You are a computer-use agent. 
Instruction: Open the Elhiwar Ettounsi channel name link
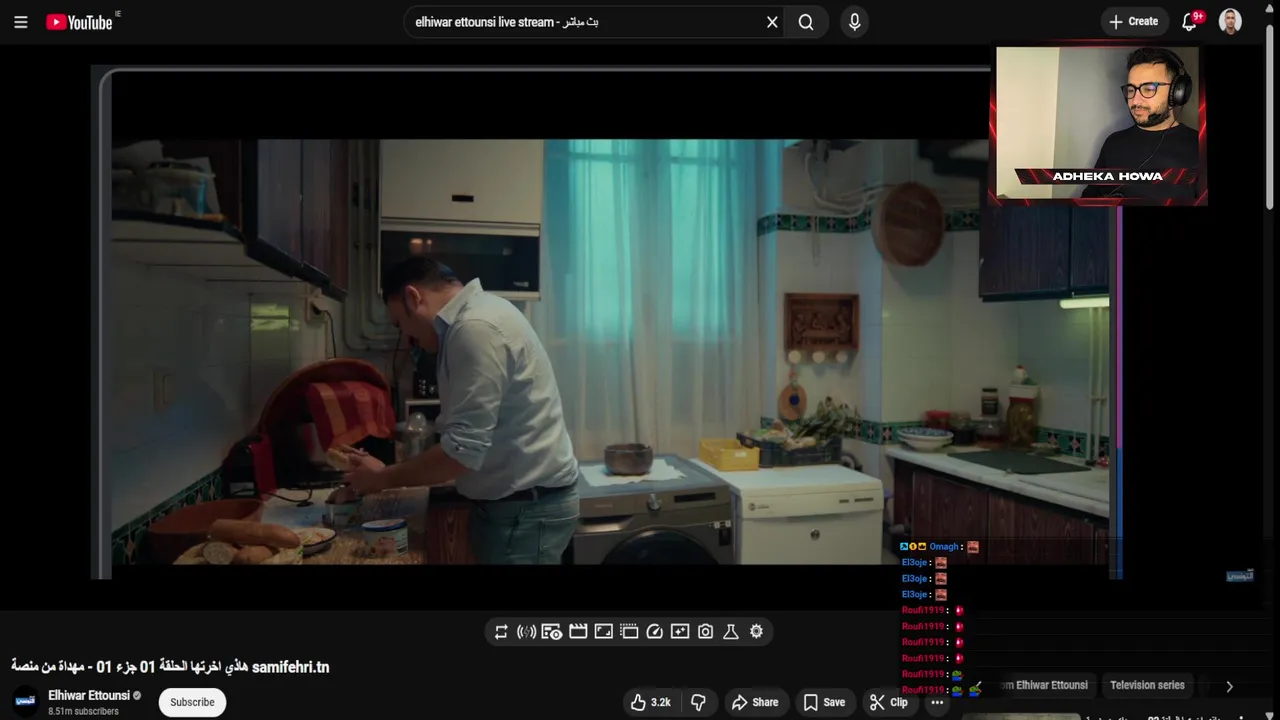89,695
